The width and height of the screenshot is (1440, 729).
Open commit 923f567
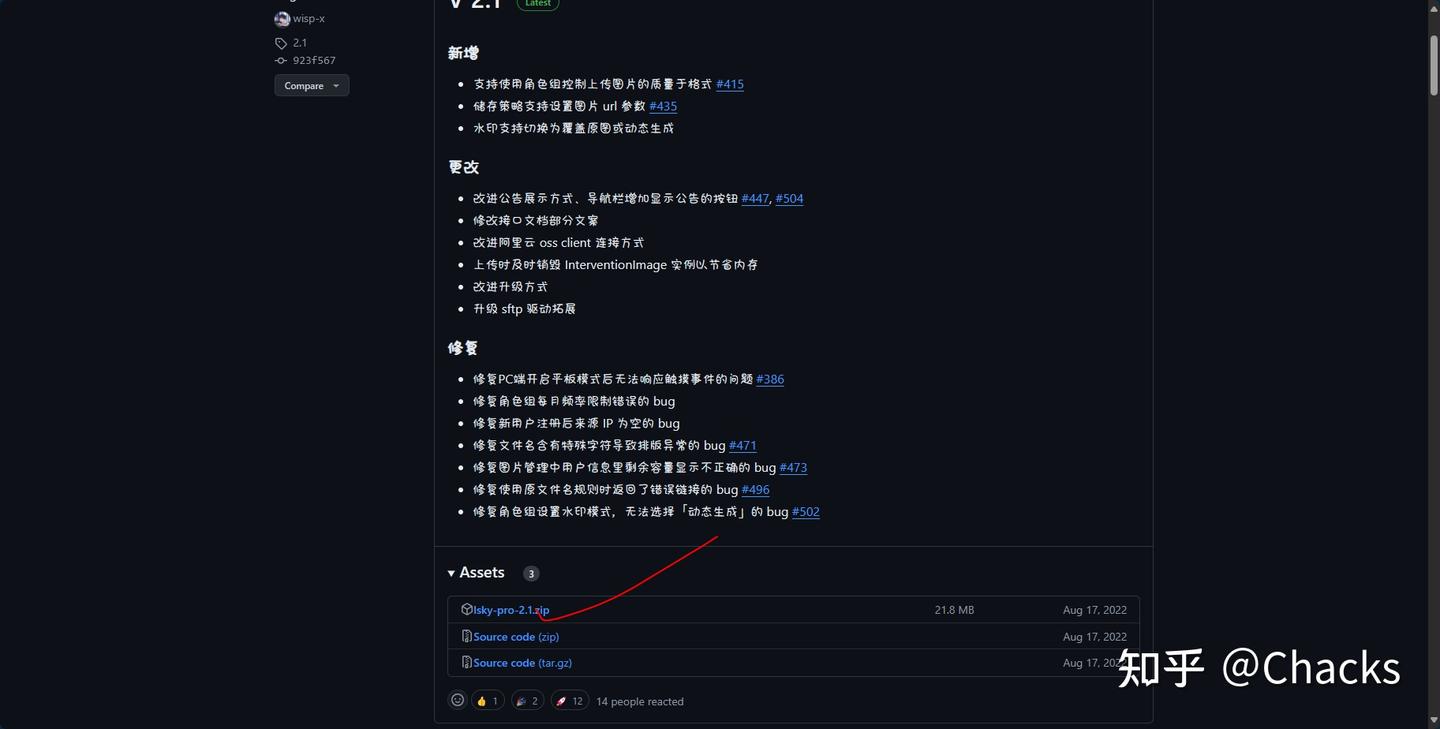coord(314,61)
